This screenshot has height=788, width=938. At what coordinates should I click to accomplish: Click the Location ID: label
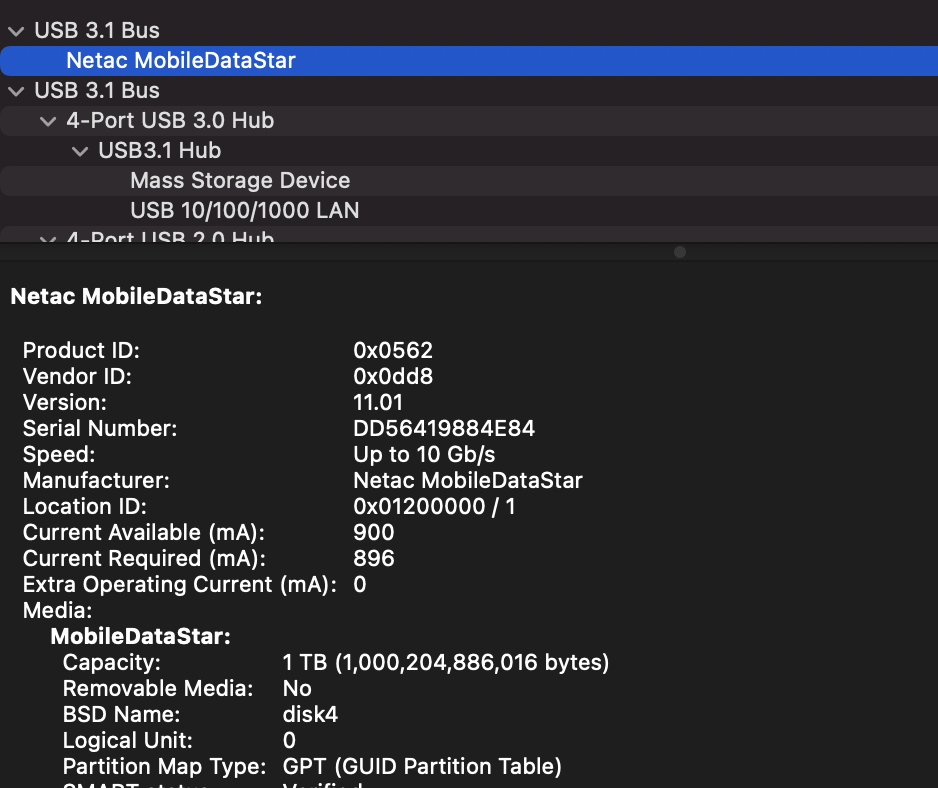(85, 506)
